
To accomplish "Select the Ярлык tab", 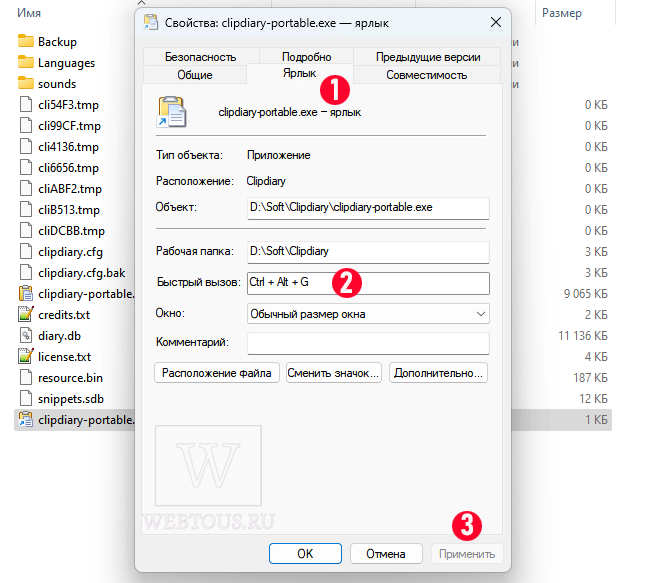I will [x=299, y=73].
